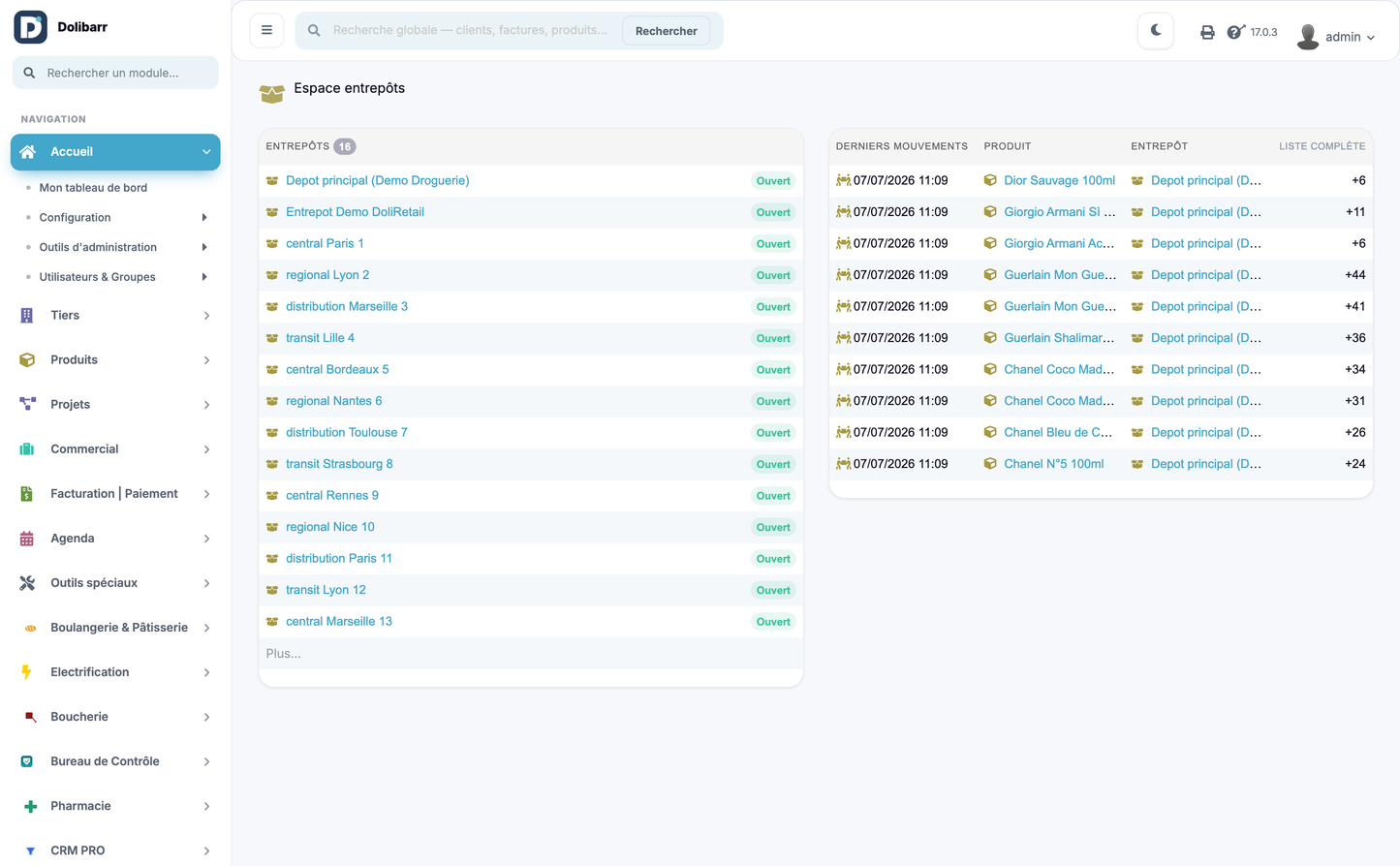Open Entrepot Demo DoliRetail warehouse
Viewport: 1400px width, 866px height.
[355, 212]
